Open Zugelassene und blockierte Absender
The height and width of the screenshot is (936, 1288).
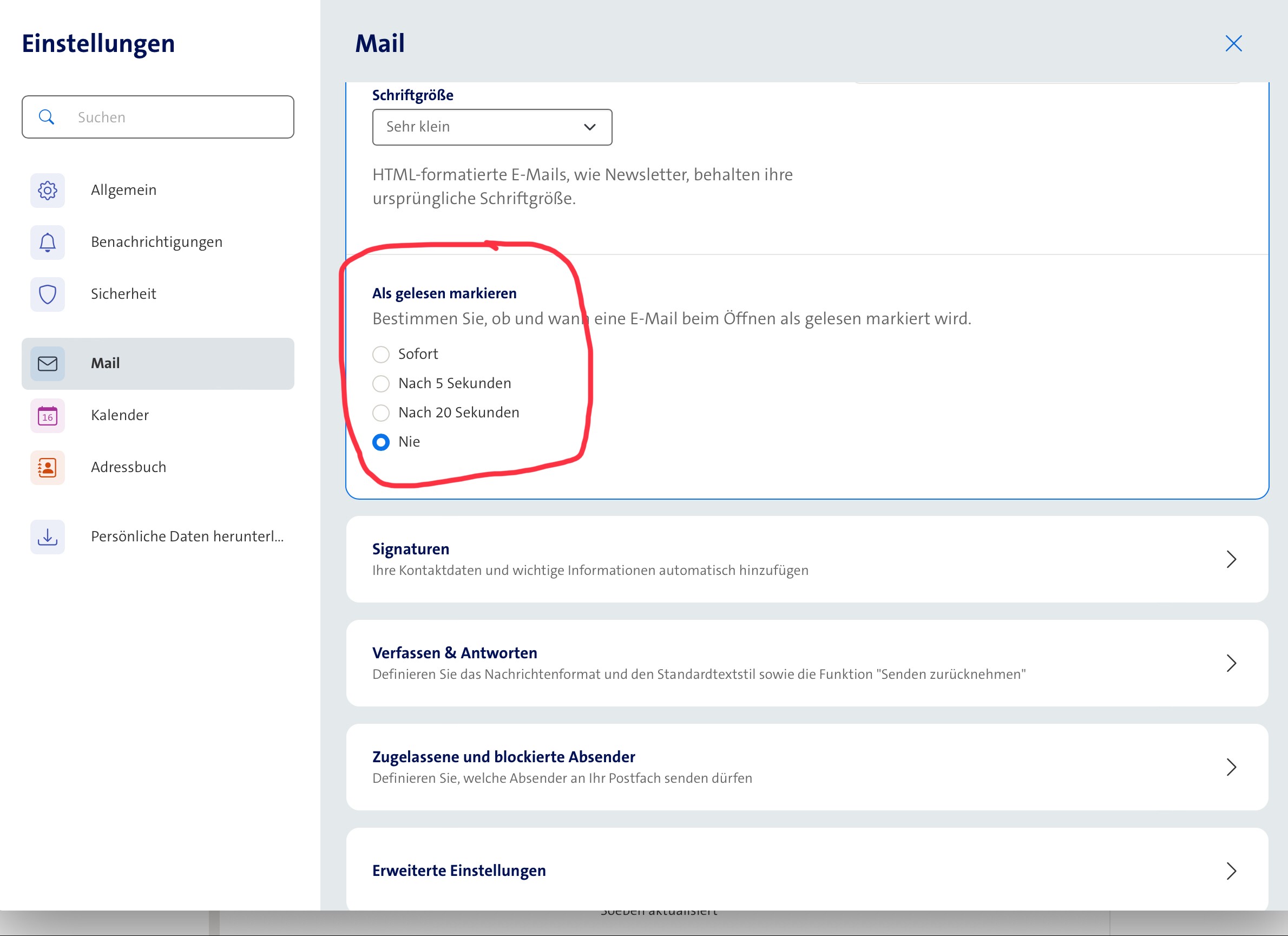(x=806, y=767)
